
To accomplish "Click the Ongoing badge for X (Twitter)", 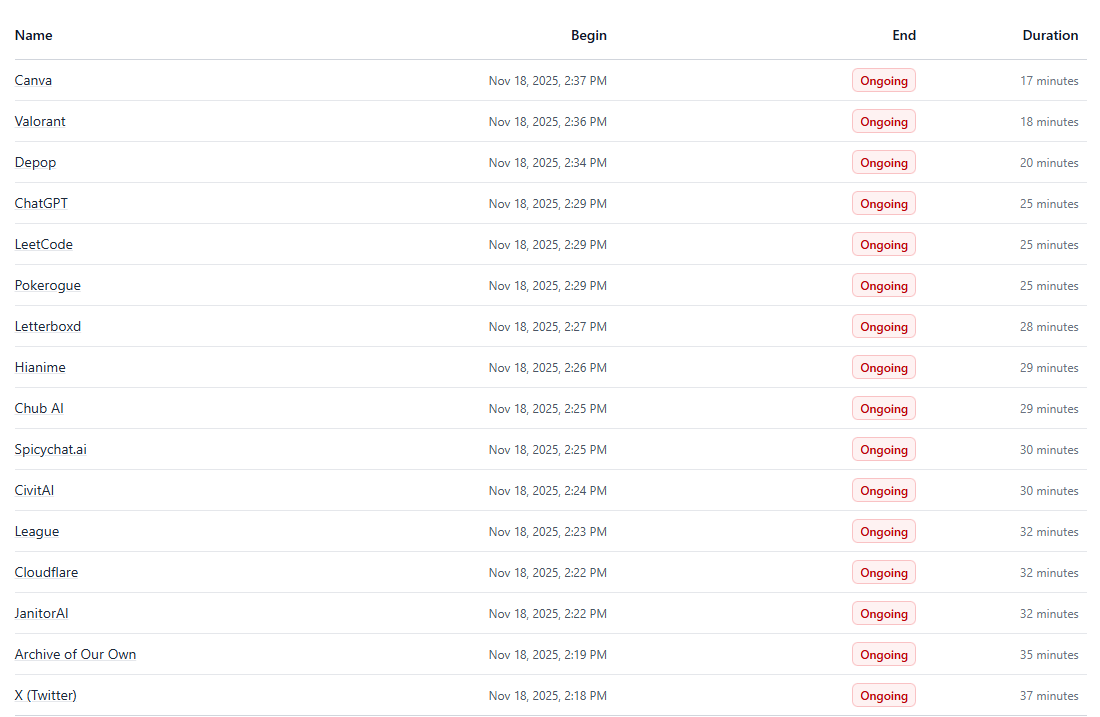I will point(884,695).
